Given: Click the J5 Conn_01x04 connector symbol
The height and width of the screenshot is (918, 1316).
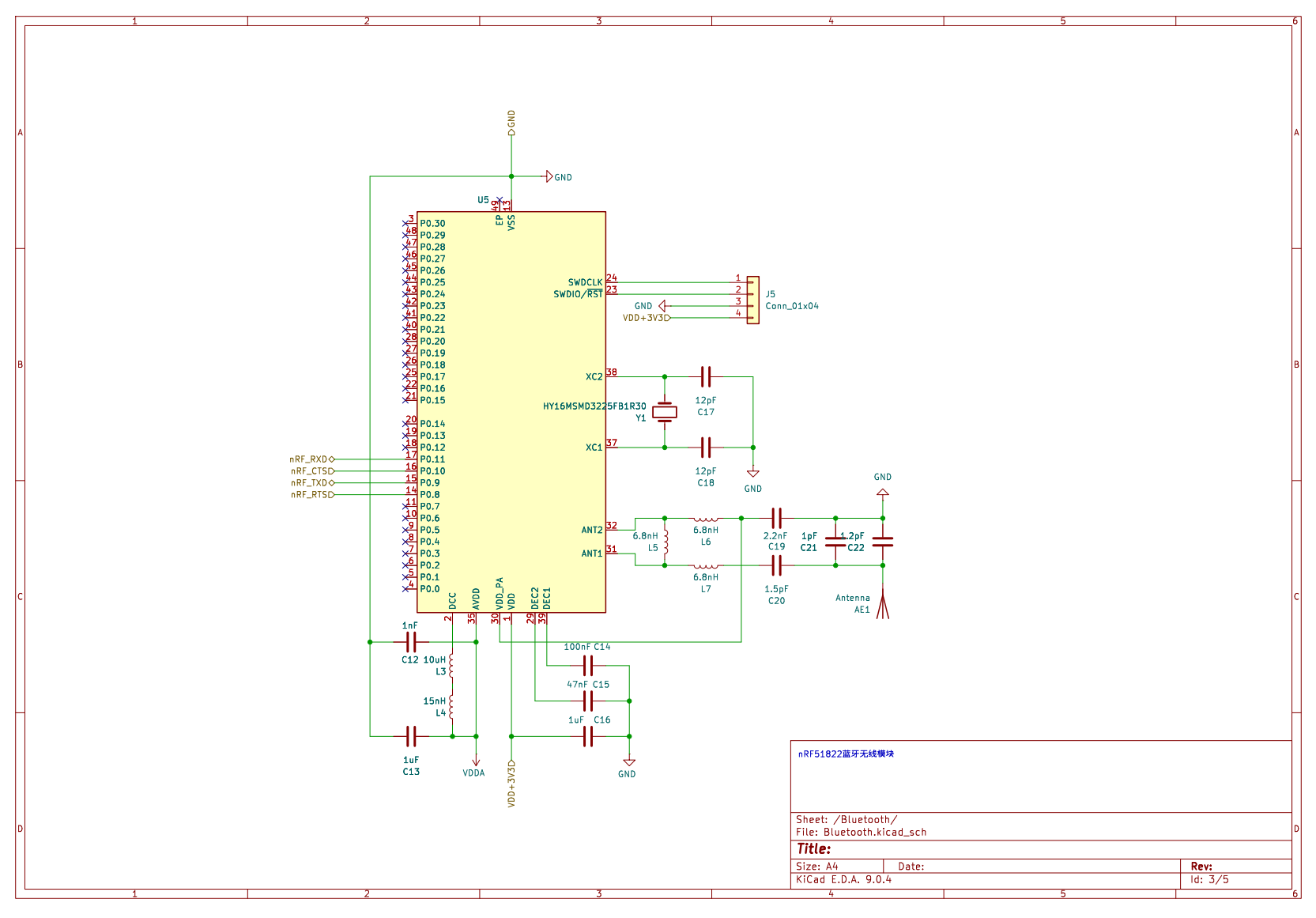Looking at the screenshot, I should point(753,300).
